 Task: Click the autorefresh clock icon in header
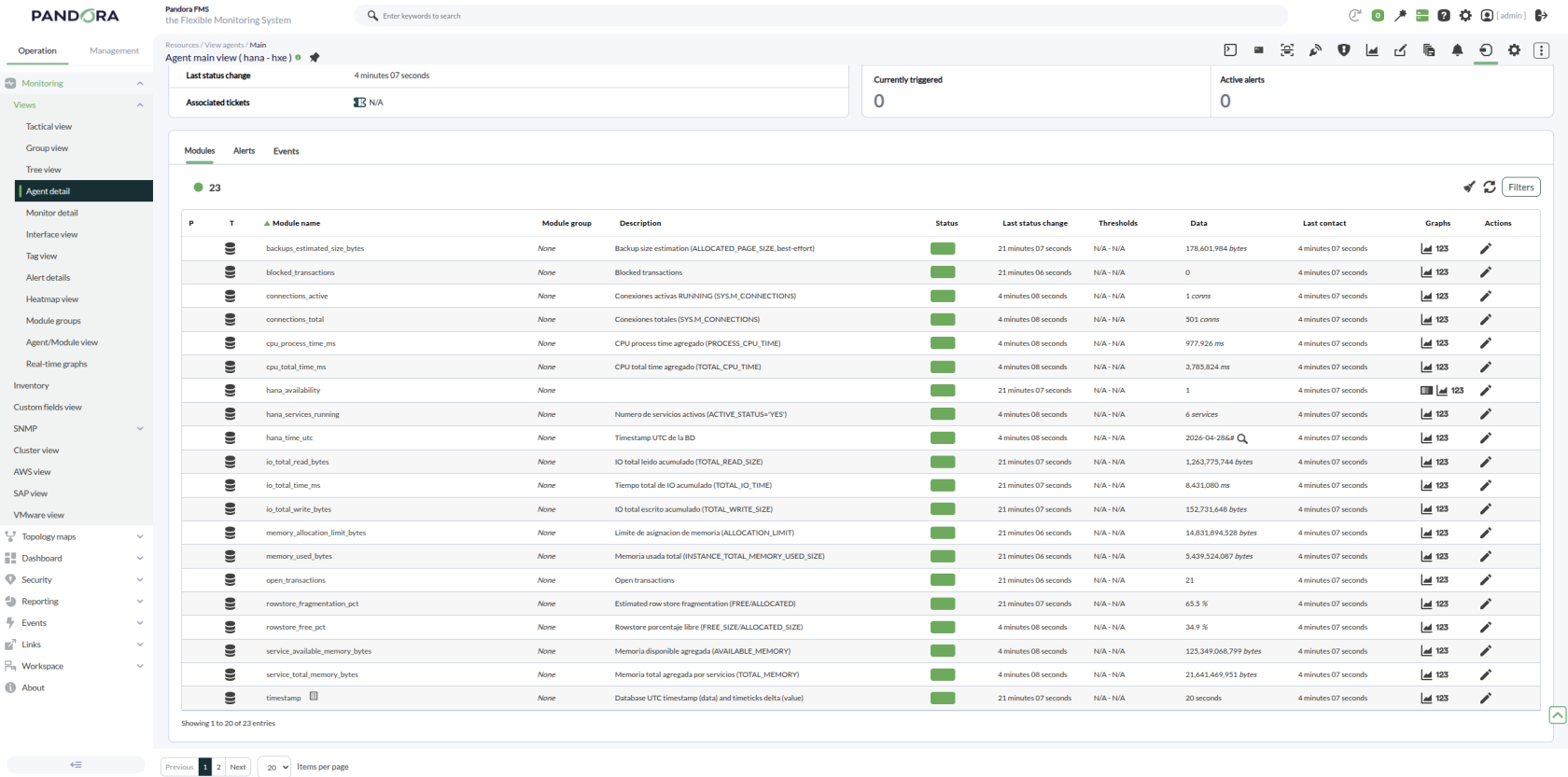1355,15
